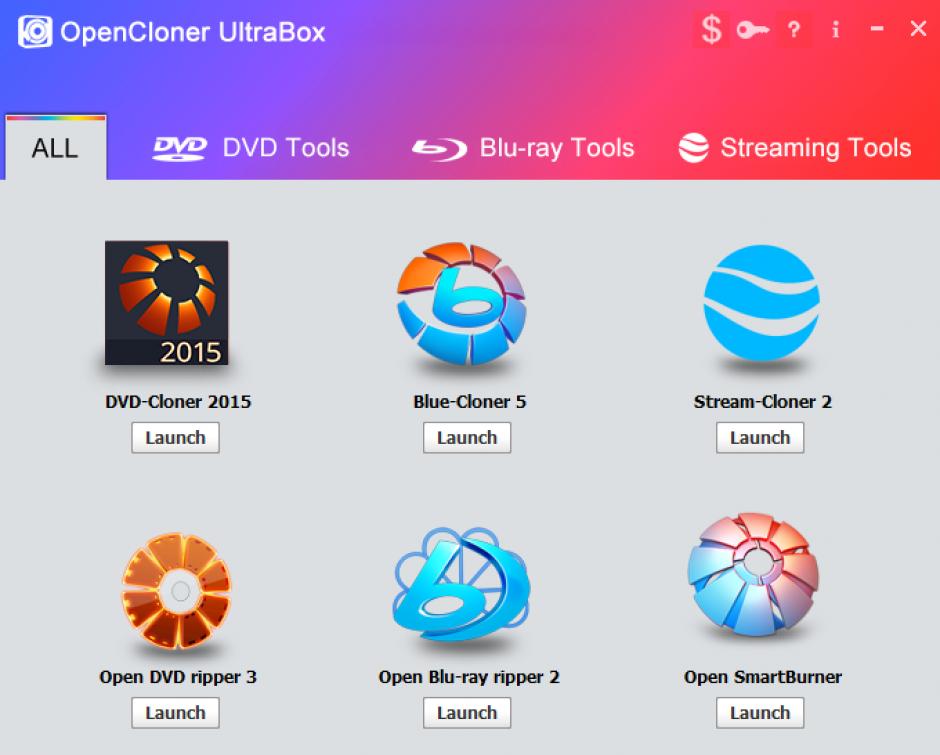Image resolution: width=940 pixels, height=755 pixels.
Task: Click the OpenCloner UltraBox logo icon
Action: (x=35, y=31)
